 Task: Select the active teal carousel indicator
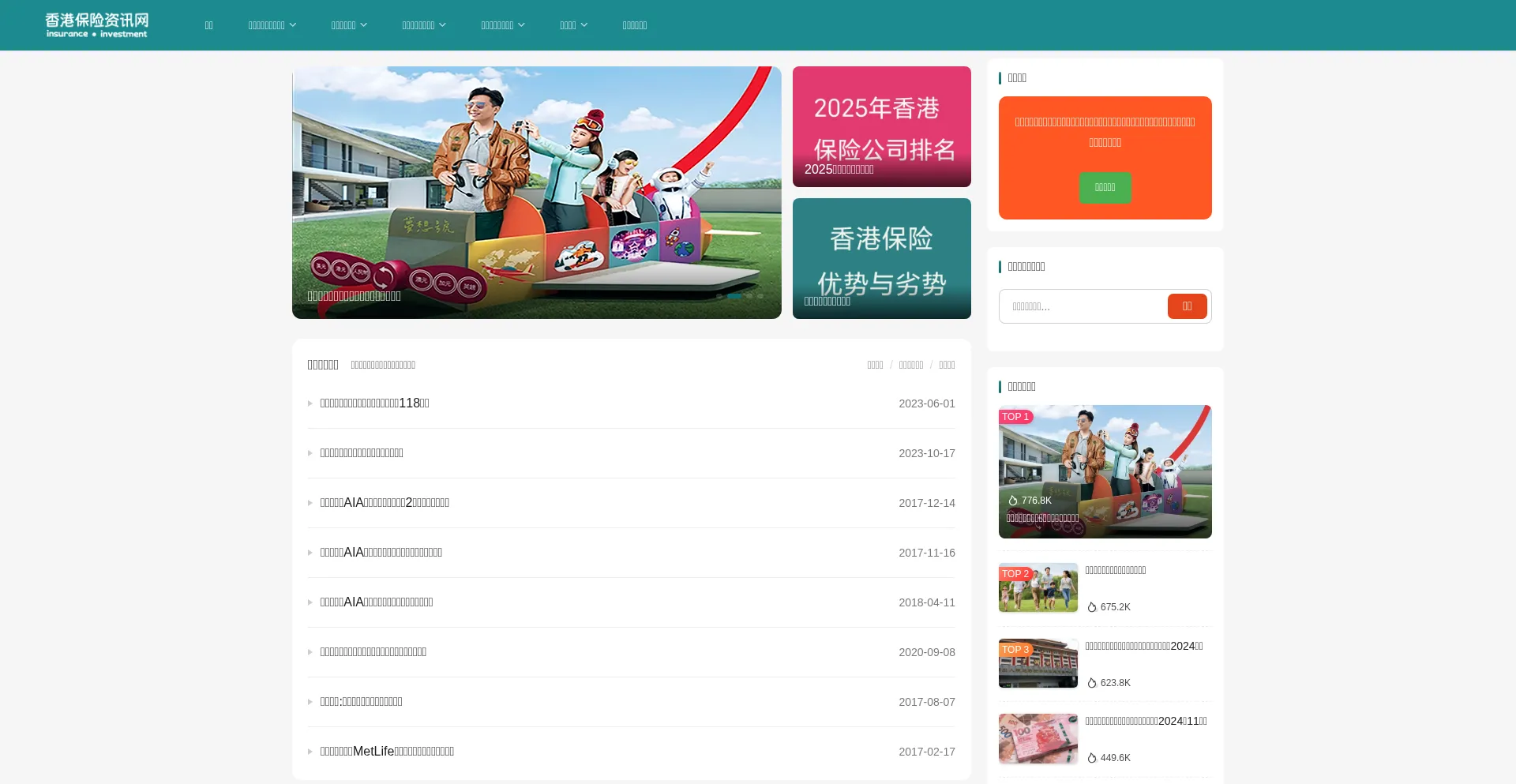pos(734,296)
